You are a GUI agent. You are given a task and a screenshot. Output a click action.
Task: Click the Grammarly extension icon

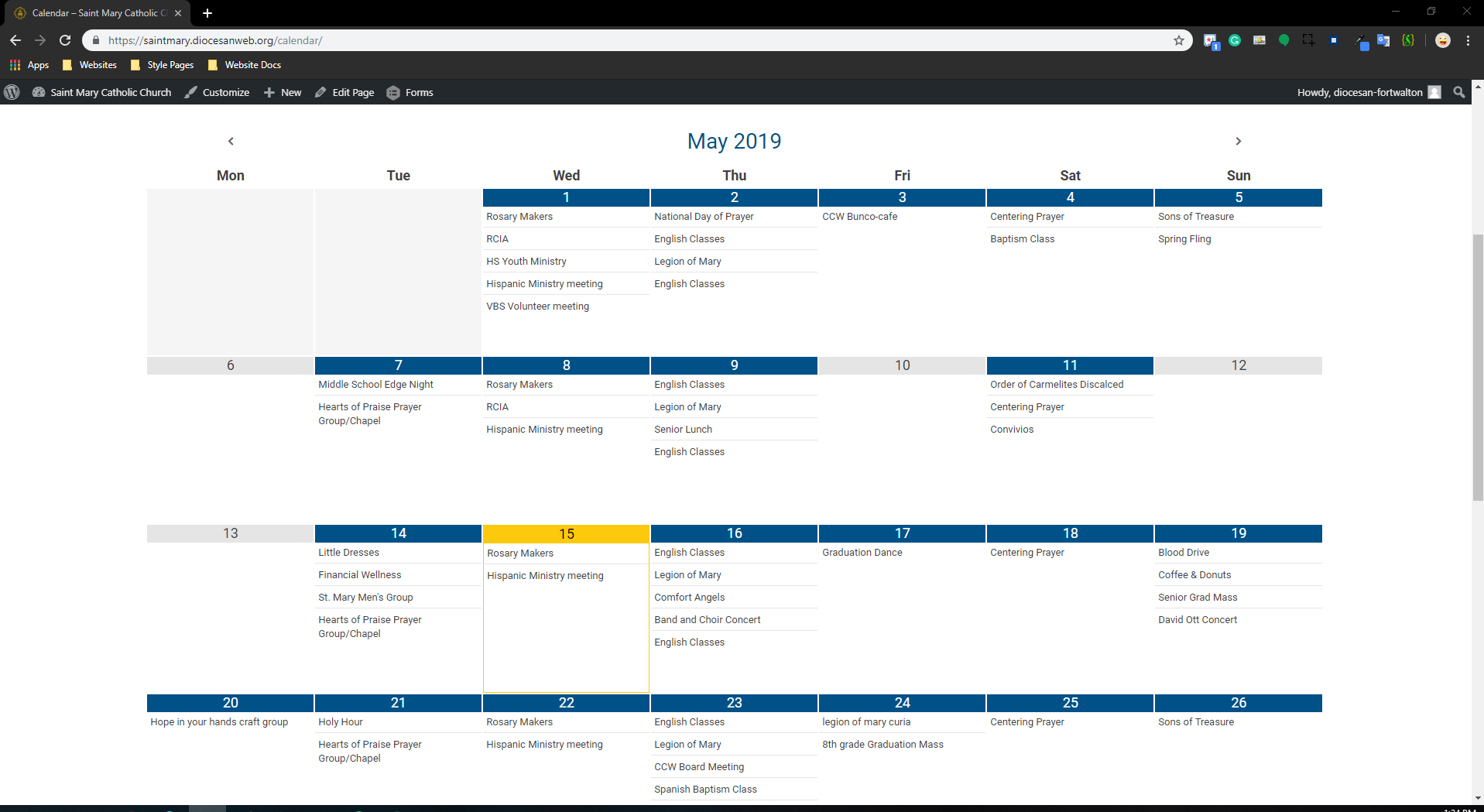(1235, 40)
